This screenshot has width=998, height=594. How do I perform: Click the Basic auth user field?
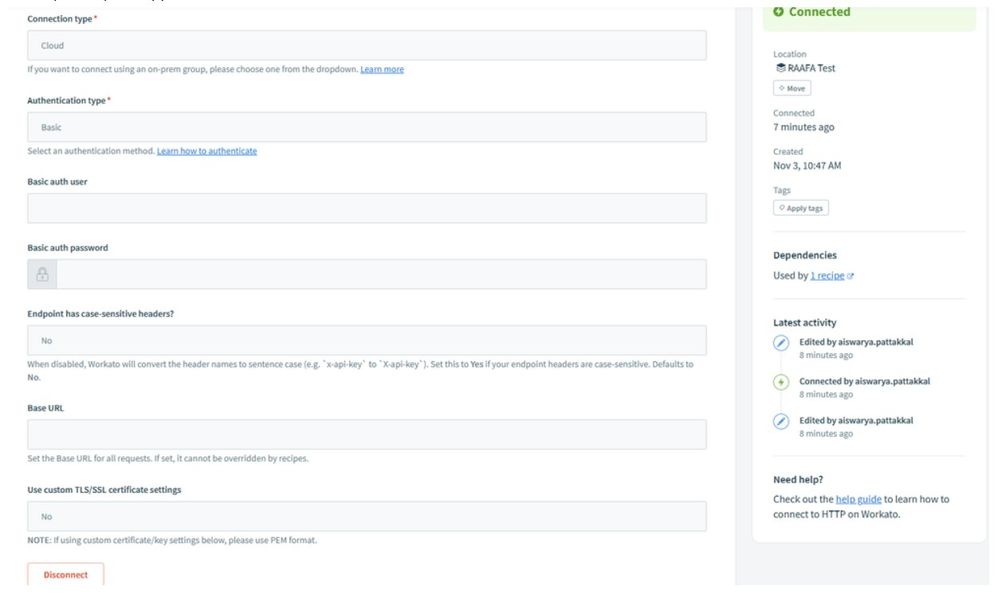pos(366,208)
